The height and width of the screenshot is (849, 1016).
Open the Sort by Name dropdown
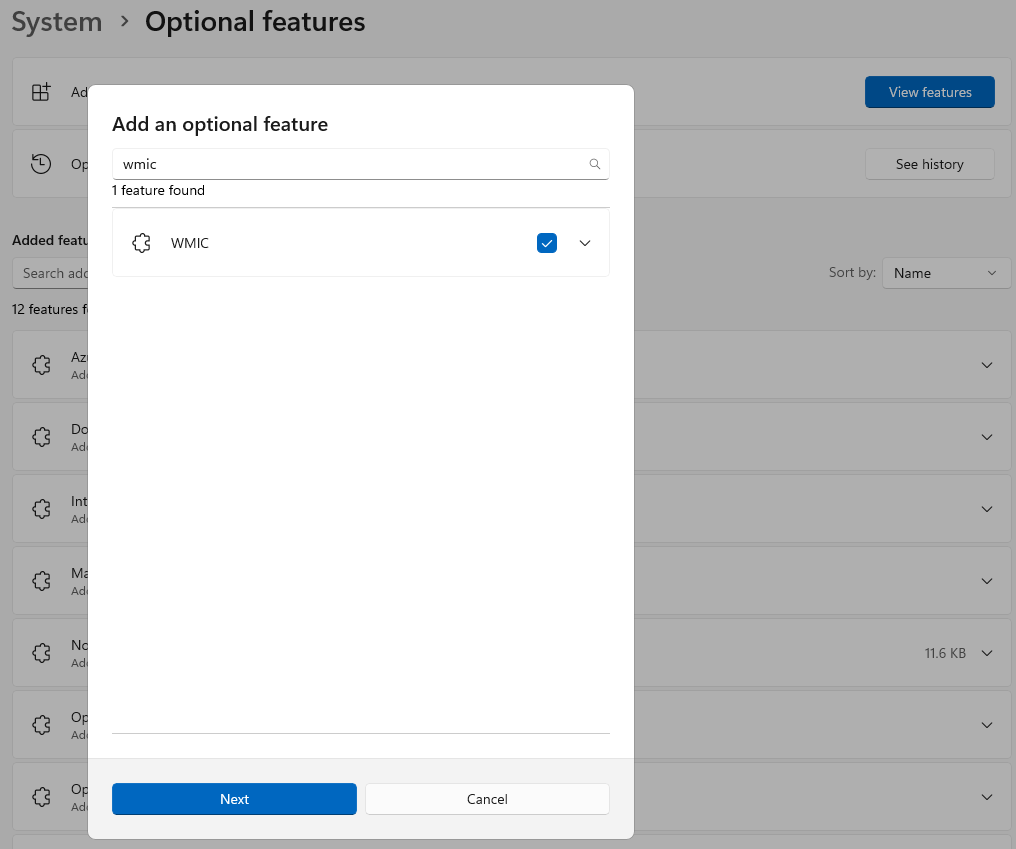pos(946,273)
